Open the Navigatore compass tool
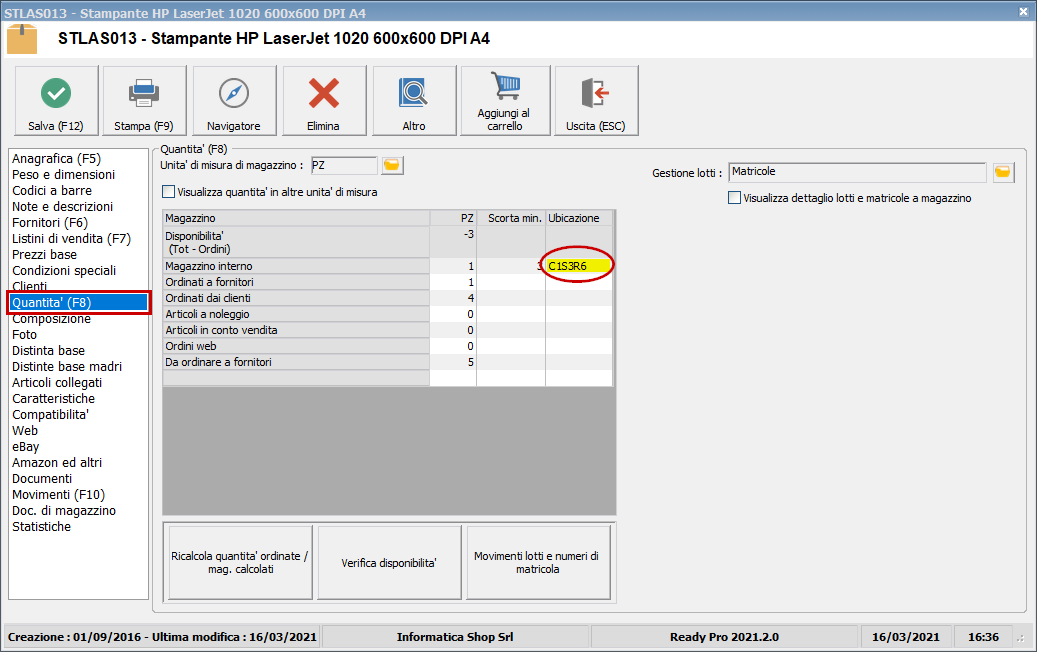The width and height of the screenshot is (1037, 652). [234, 101]
